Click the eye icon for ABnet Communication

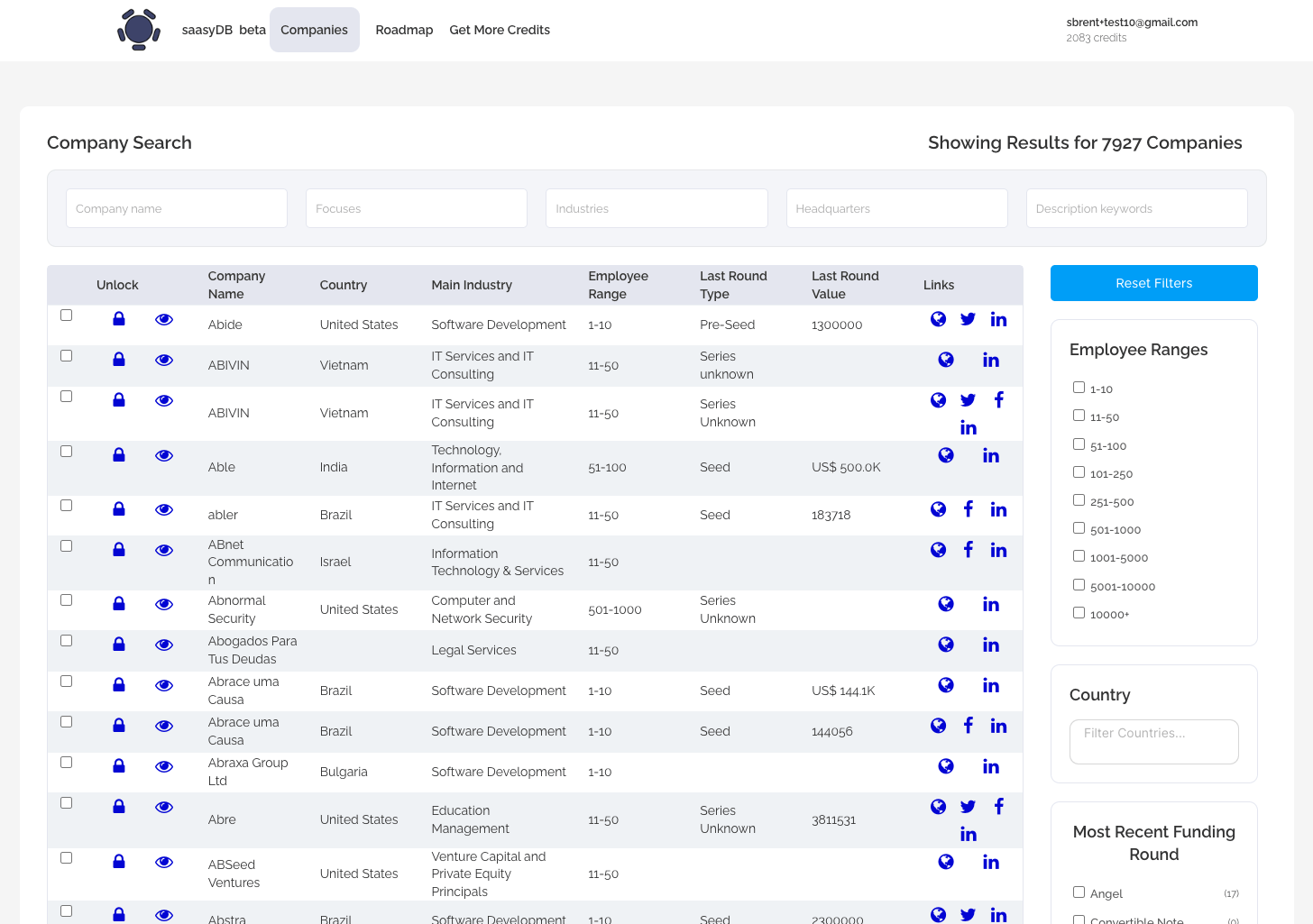click(x=164, y=550)
